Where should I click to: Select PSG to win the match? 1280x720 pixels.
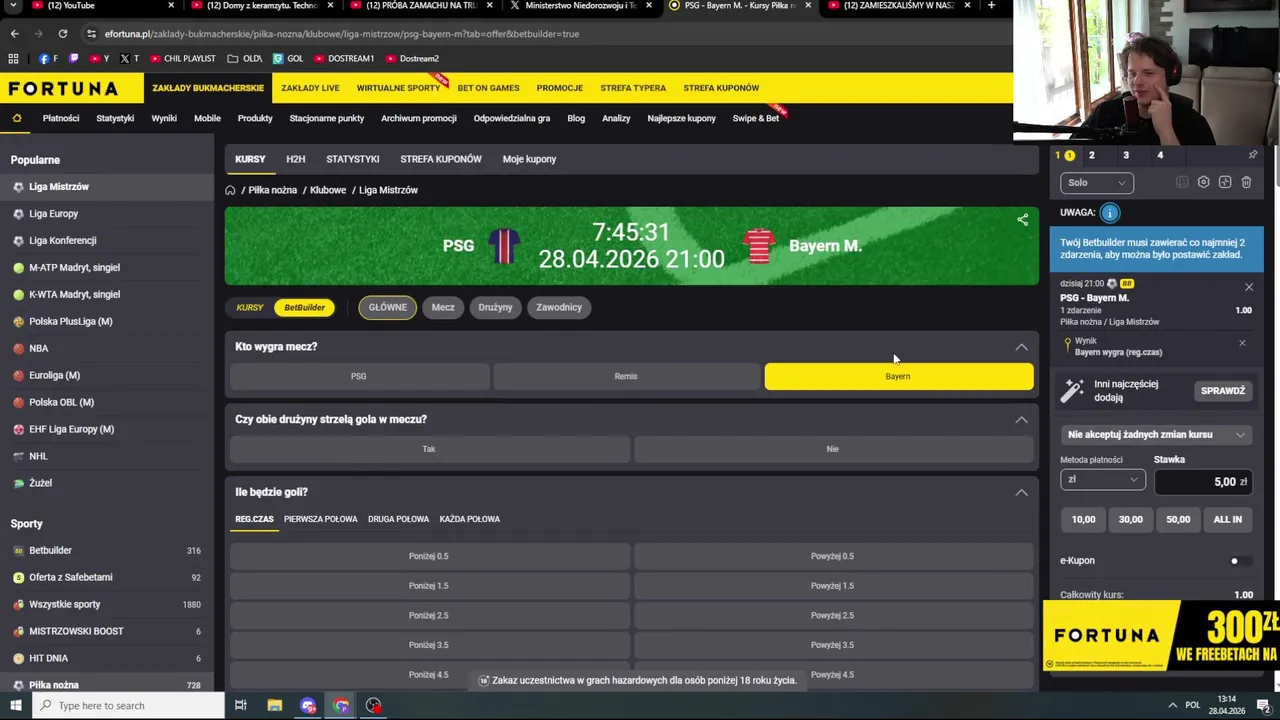359,376
